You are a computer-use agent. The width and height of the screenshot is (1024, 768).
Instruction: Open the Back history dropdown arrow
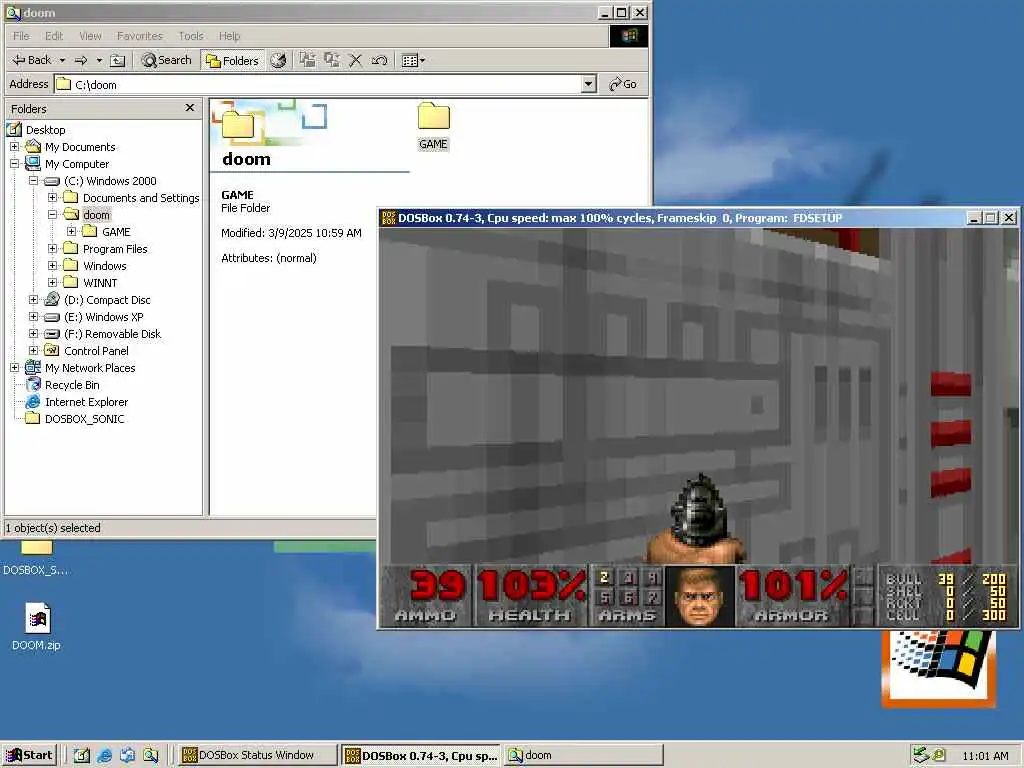tap(62, 60)
